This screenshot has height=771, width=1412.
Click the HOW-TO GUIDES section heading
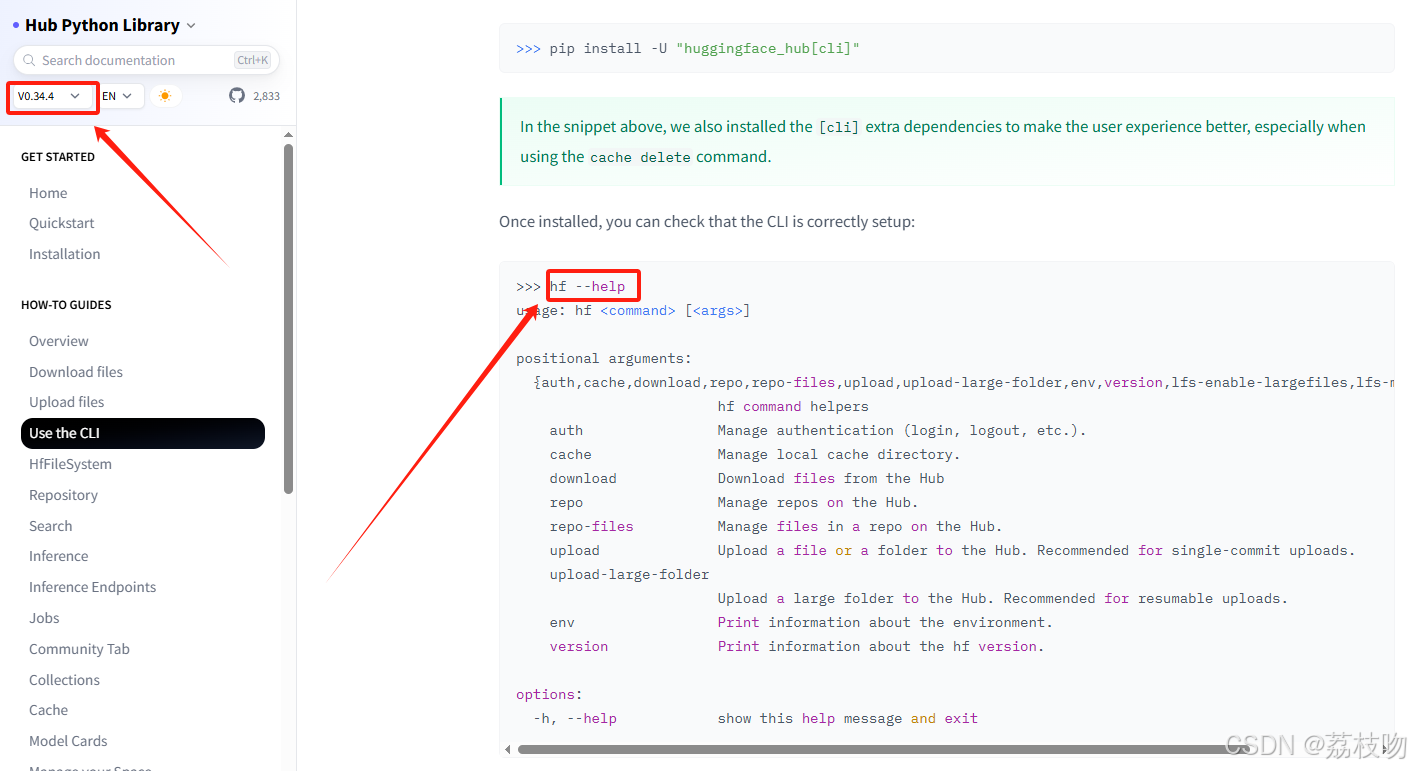point(66,305)
